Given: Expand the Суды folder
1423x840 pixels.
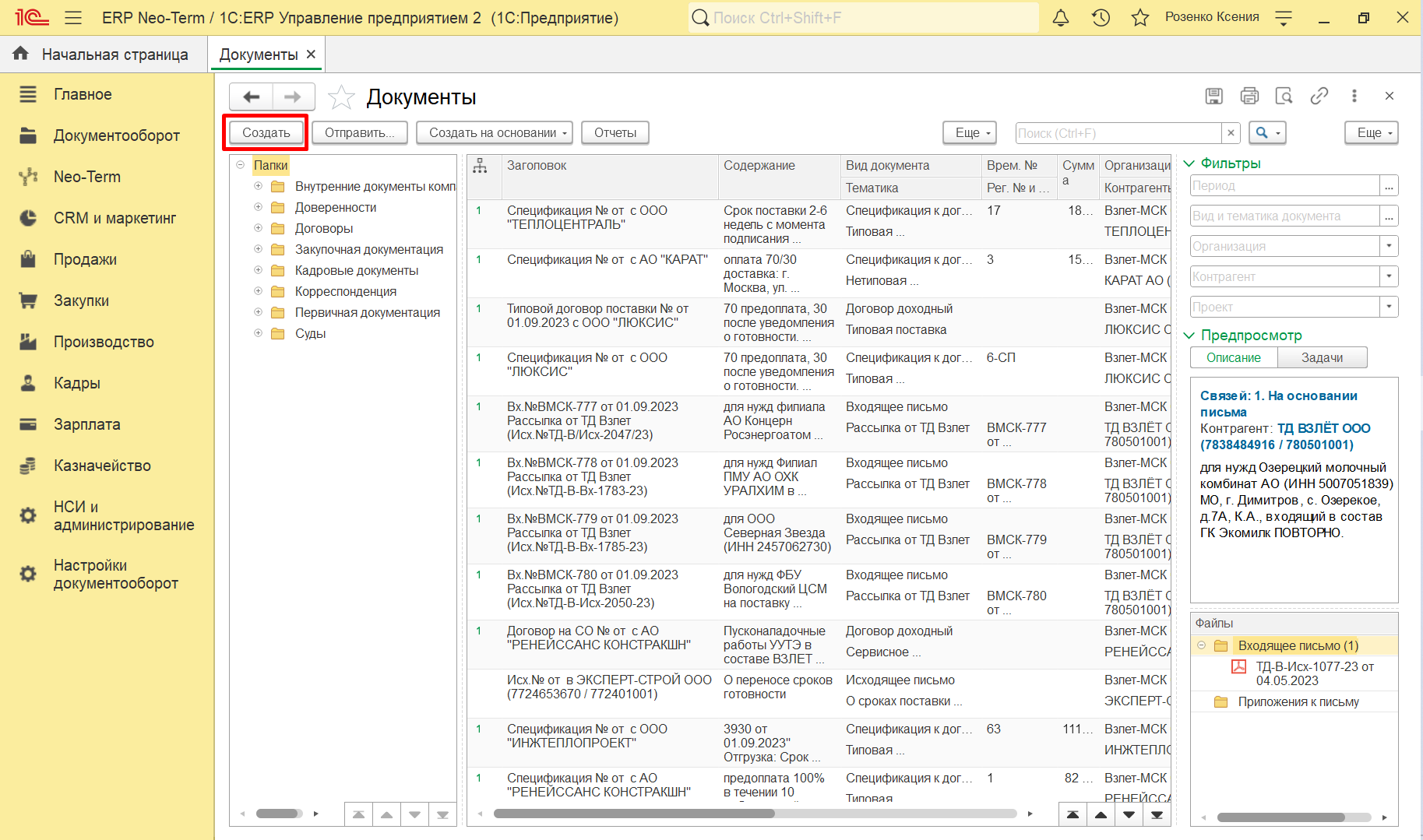Looking at the screenshot, I should pos(258,333).
